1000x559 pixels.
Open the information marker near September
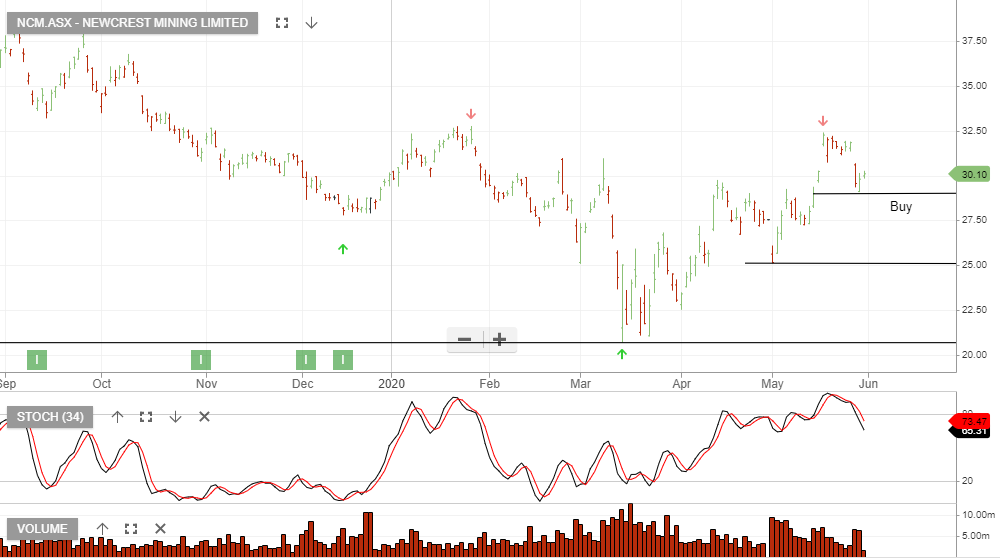click(x=37, y=360)
